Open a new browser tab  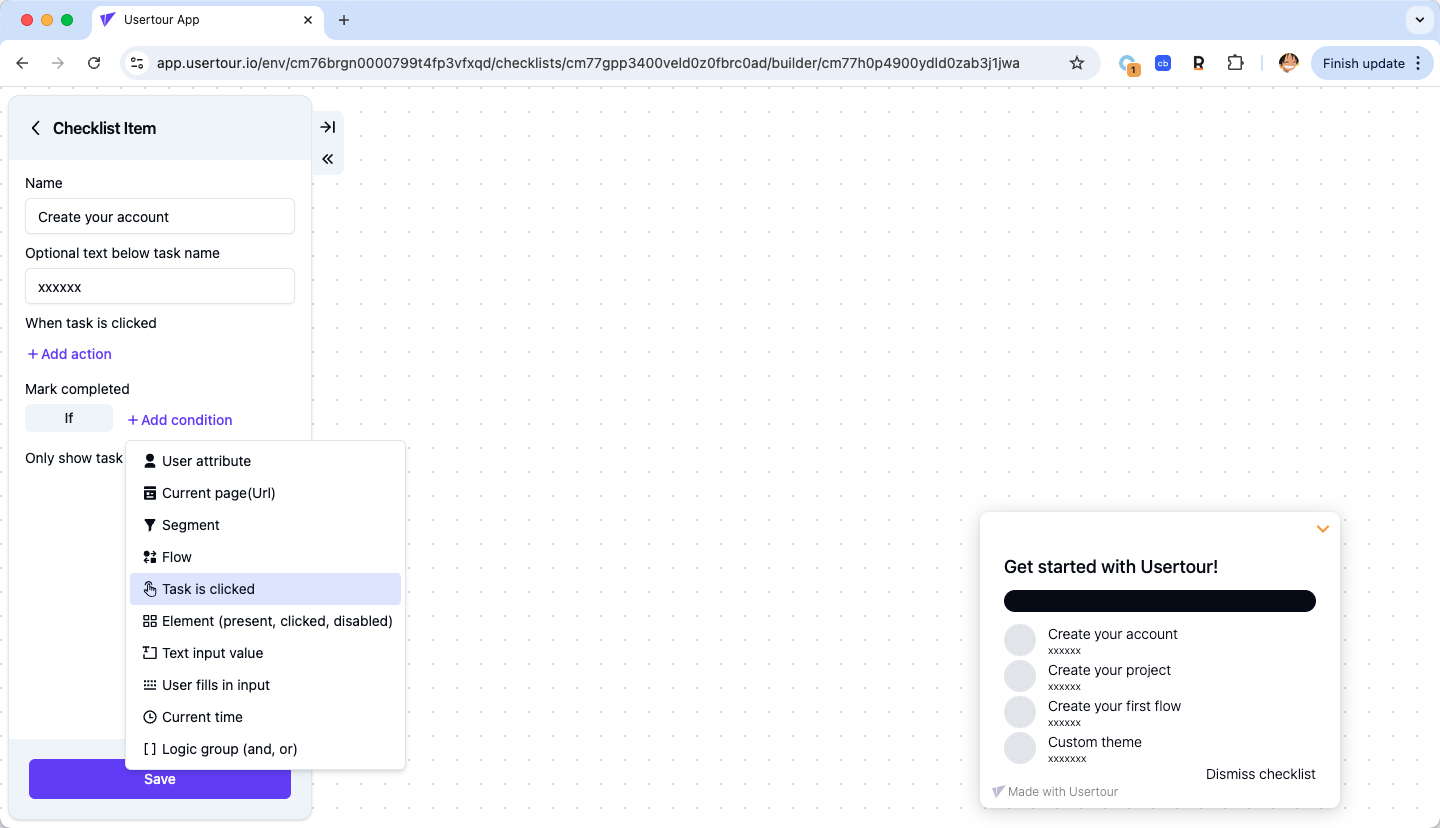click(x=344, y=20)
